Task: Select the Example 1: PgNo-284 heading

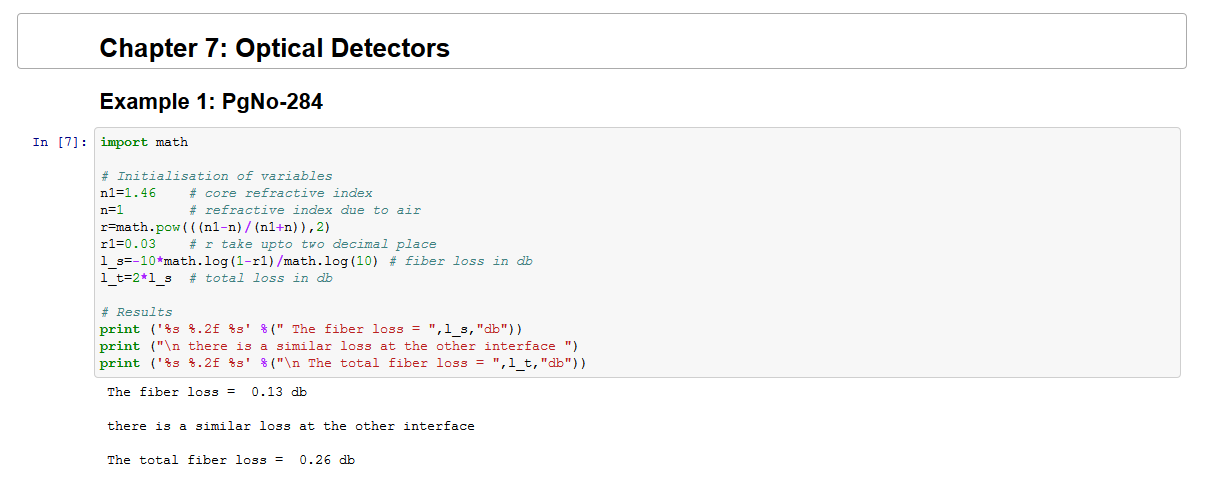Action: coord(211,102)
